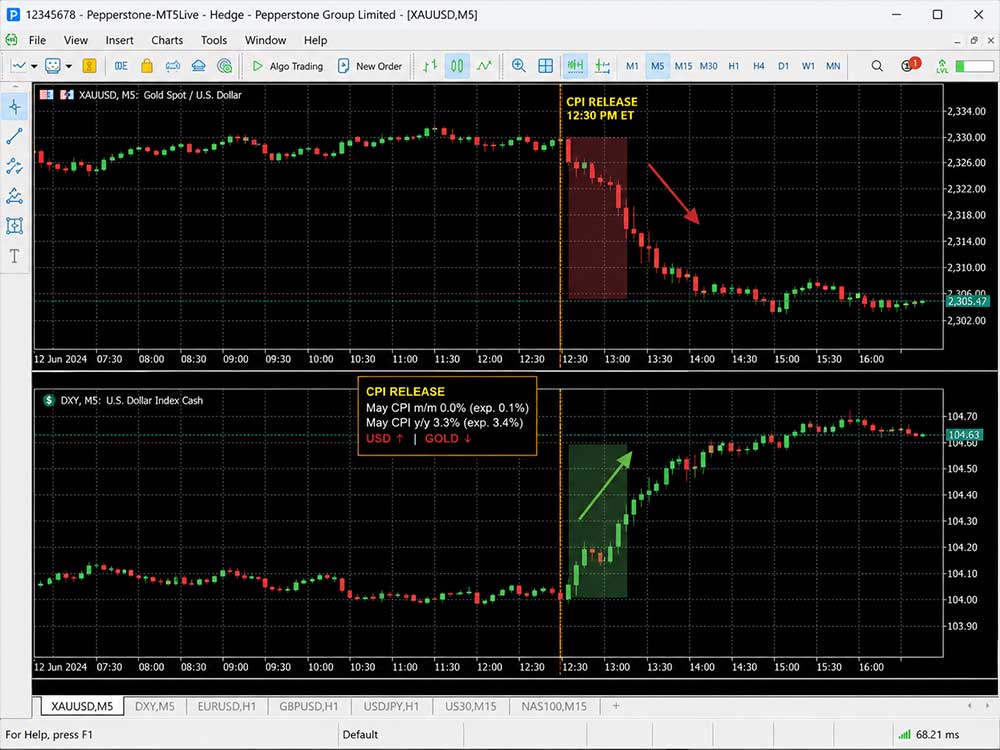Image resolution: width=1000 pixels, height=750 pixels.
Task: Open the Strategy Tester radar icon
Action: (224, 66)
